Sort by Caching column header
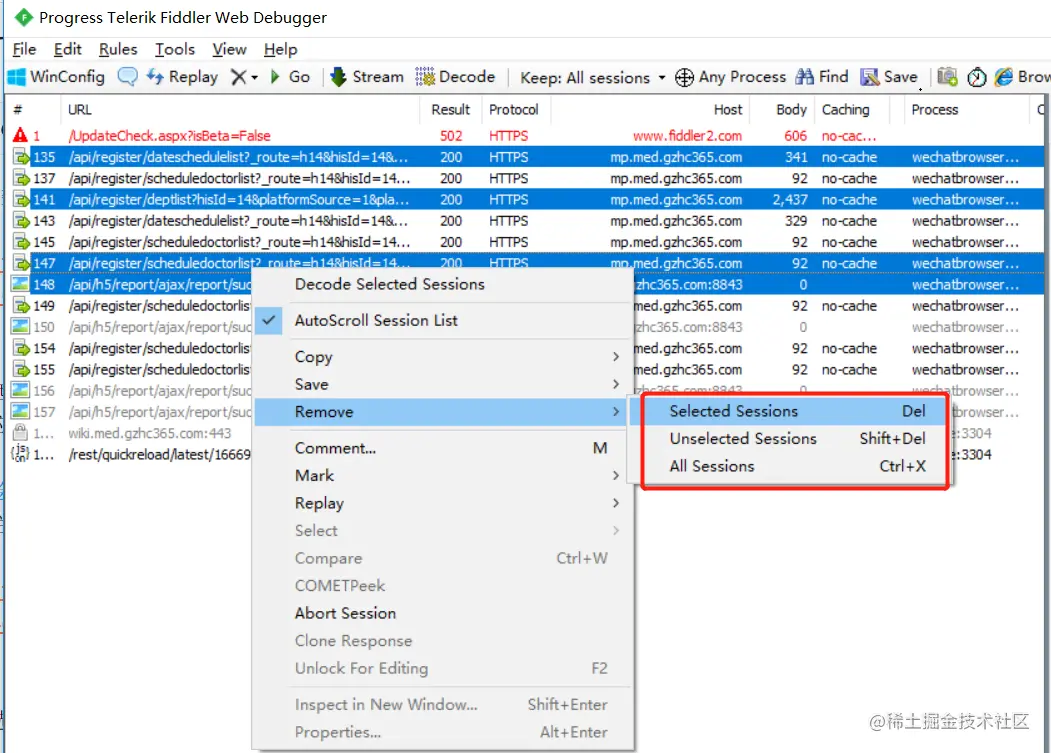Viewport: 1051px width, 753px height. tap(851, 109)
